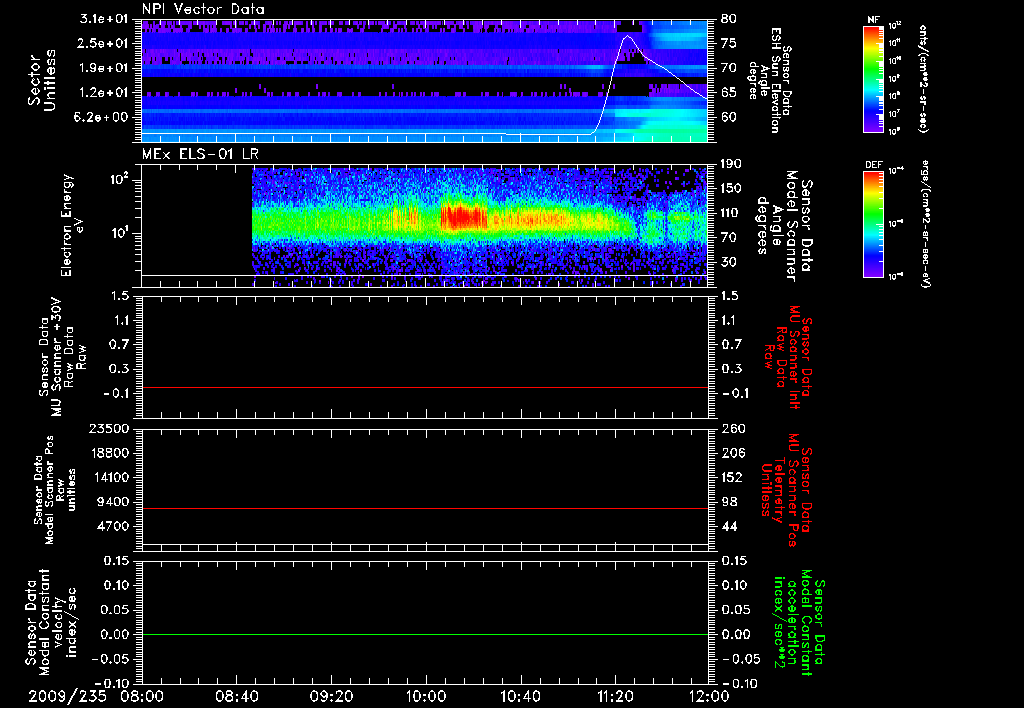Viewport: 1024px width, 708px height.
Task: Click the "ESH Sun Elevation Angle" axis title
Action: [769, 80]
